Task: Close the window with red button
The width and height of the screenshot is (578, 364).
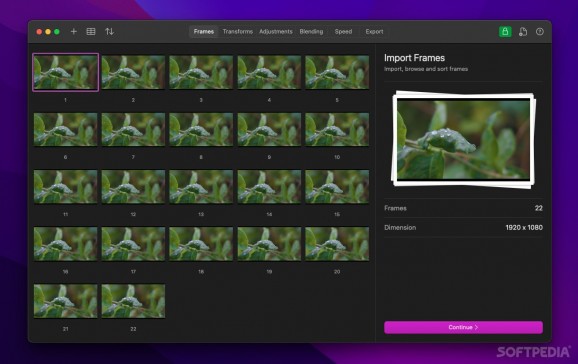Action: coord(39,32)
